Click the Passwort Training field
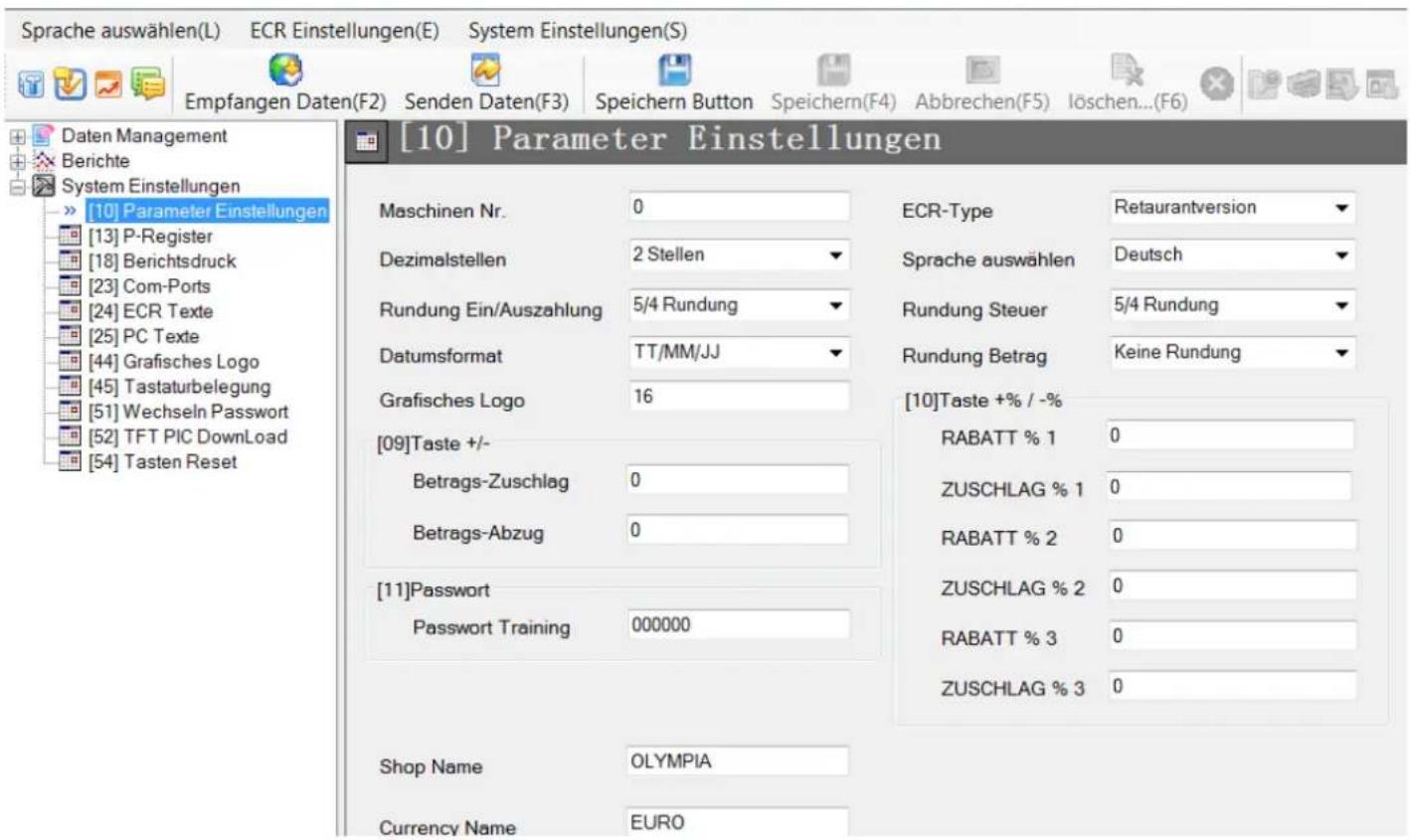 (739, 625)
